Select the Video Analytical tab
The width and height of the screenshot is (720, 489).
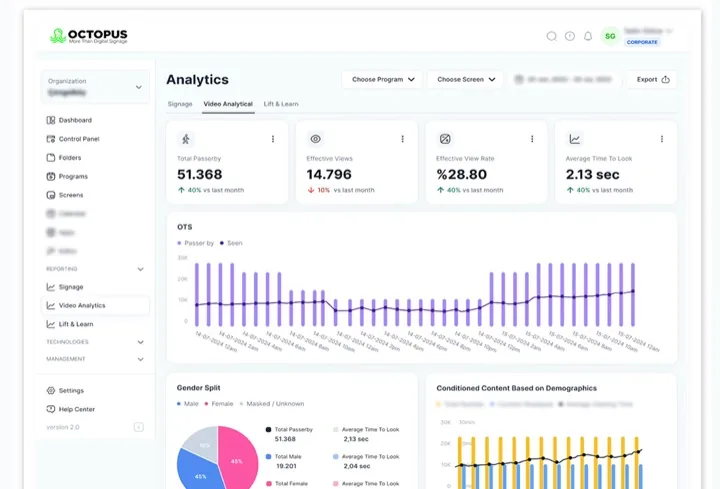tap(228, 104)
